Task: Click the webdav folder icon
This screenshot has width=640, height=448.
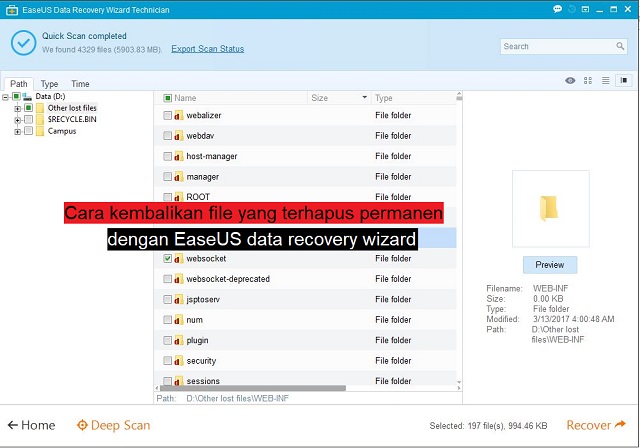Action: tap(178, 136)
